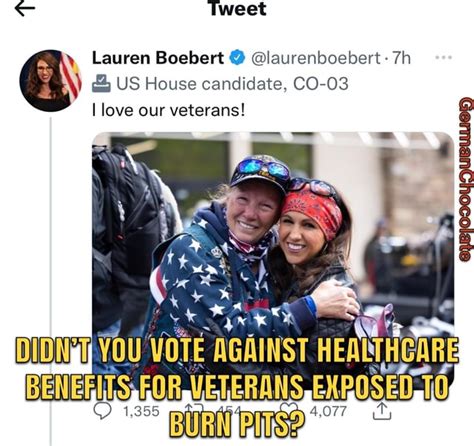474x446 pixels.
Task: Click the blue verified badge
Action: (x=237, y=58)
